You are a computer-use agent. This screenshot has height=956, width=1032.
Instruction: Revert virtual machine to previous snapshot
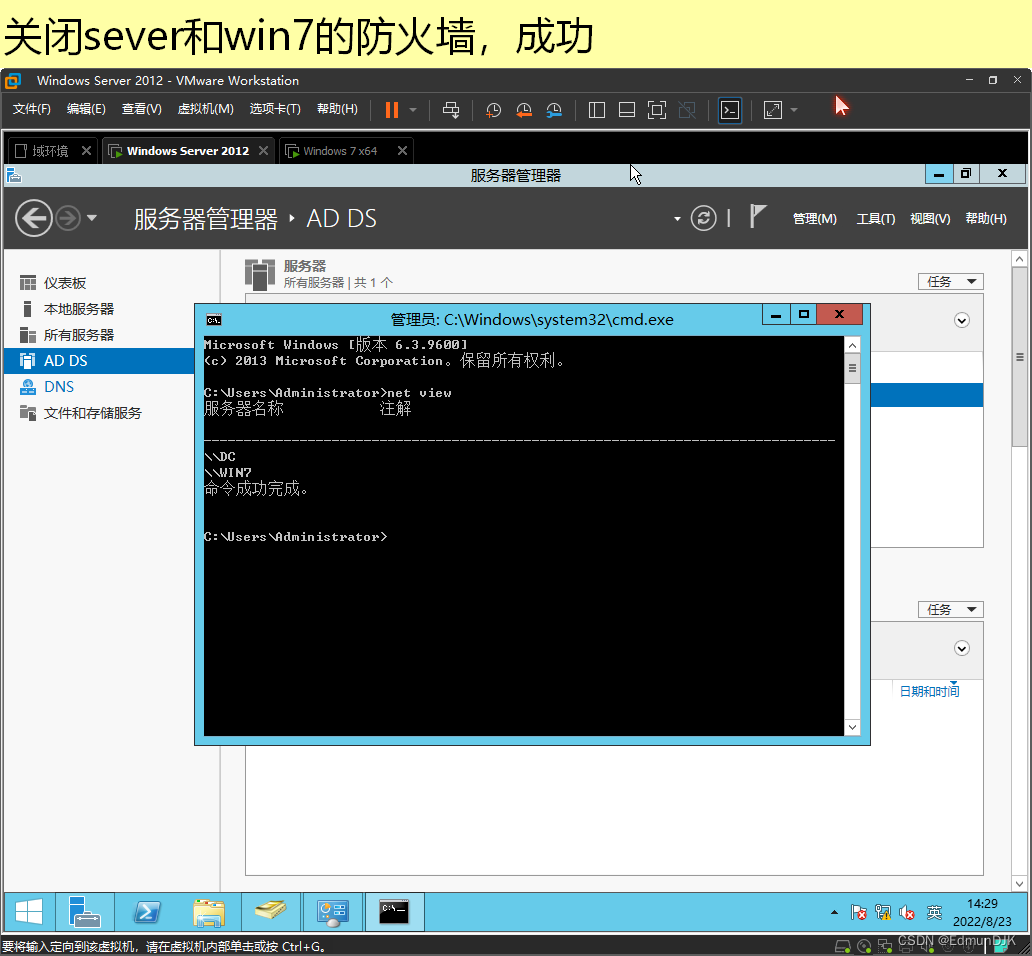[524, 110]
